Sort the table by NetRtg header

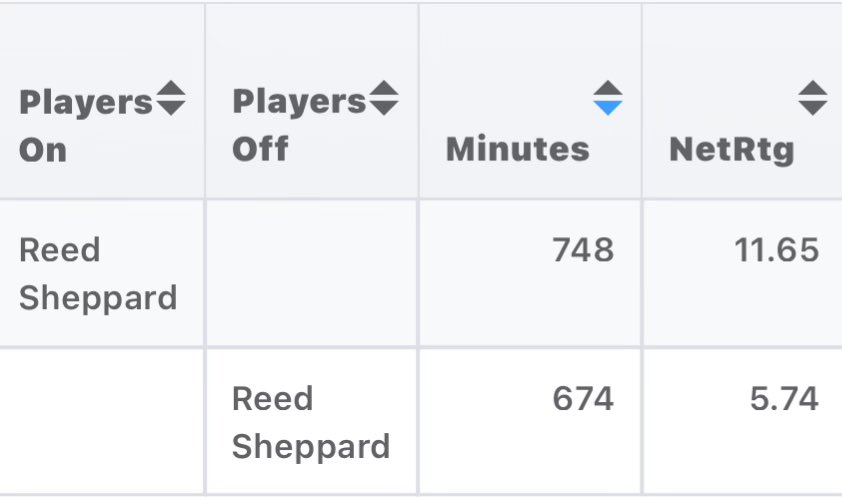point(732,150)
